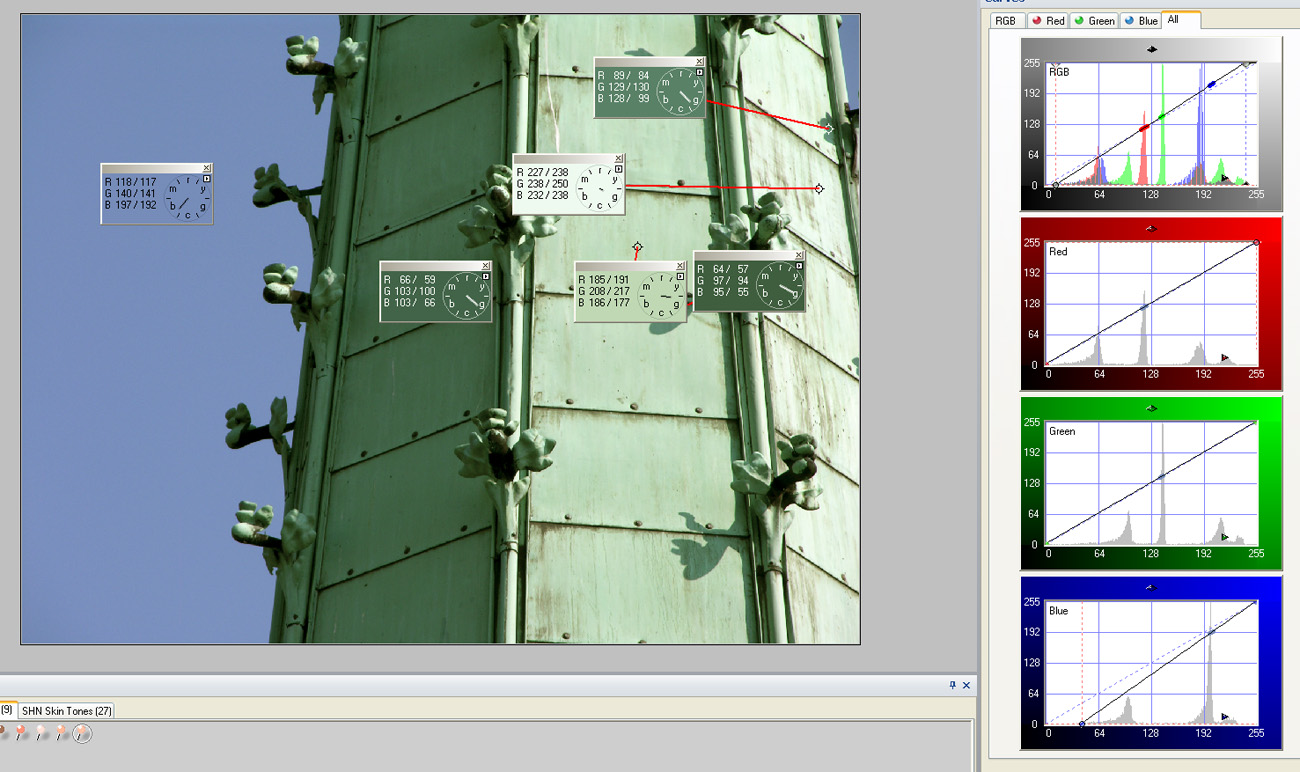Click the R 227/238 value text
The height and width of the screenshot is (772, 1300).
[x=542, y=172]
